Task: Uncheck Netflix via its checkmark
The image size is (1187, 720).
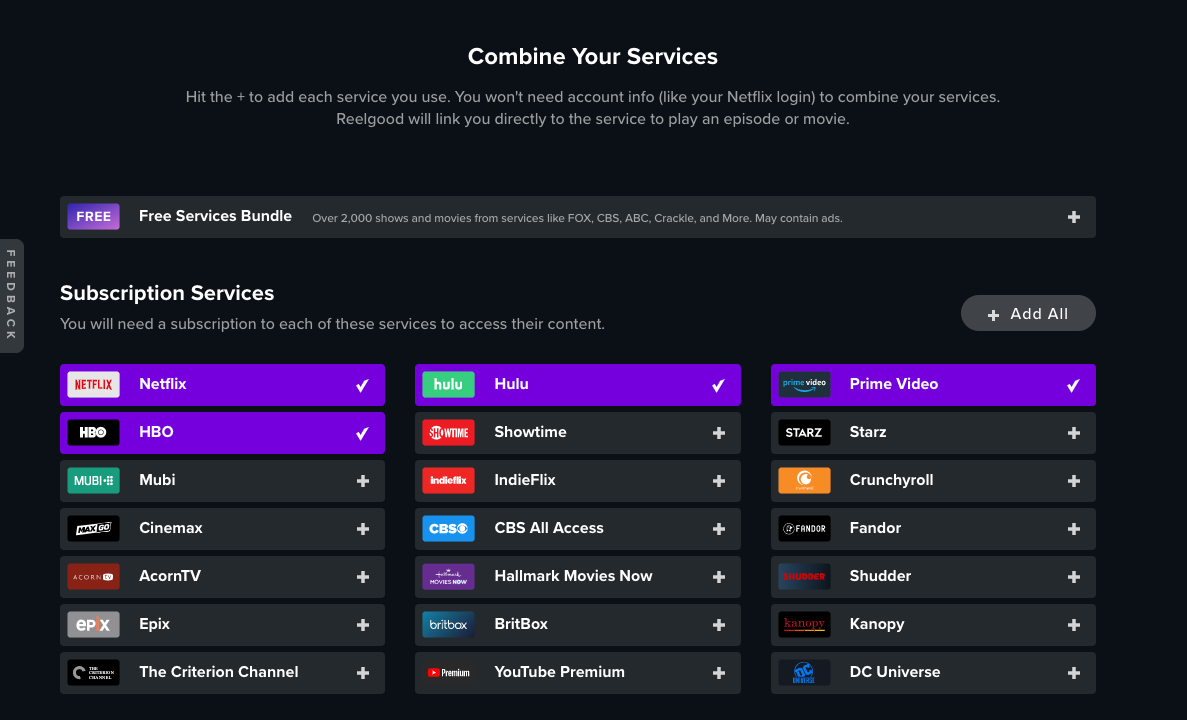Action: coord(363,385)
